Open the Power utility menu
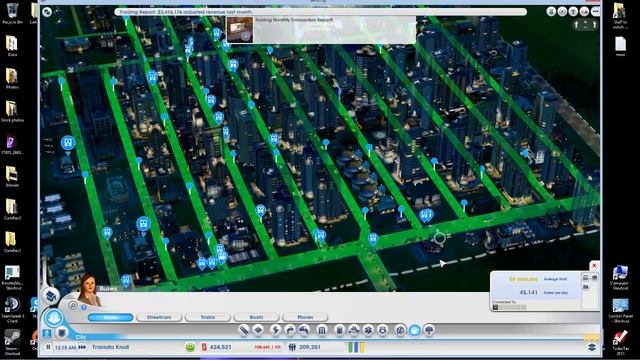 click(x=276, y=330)
